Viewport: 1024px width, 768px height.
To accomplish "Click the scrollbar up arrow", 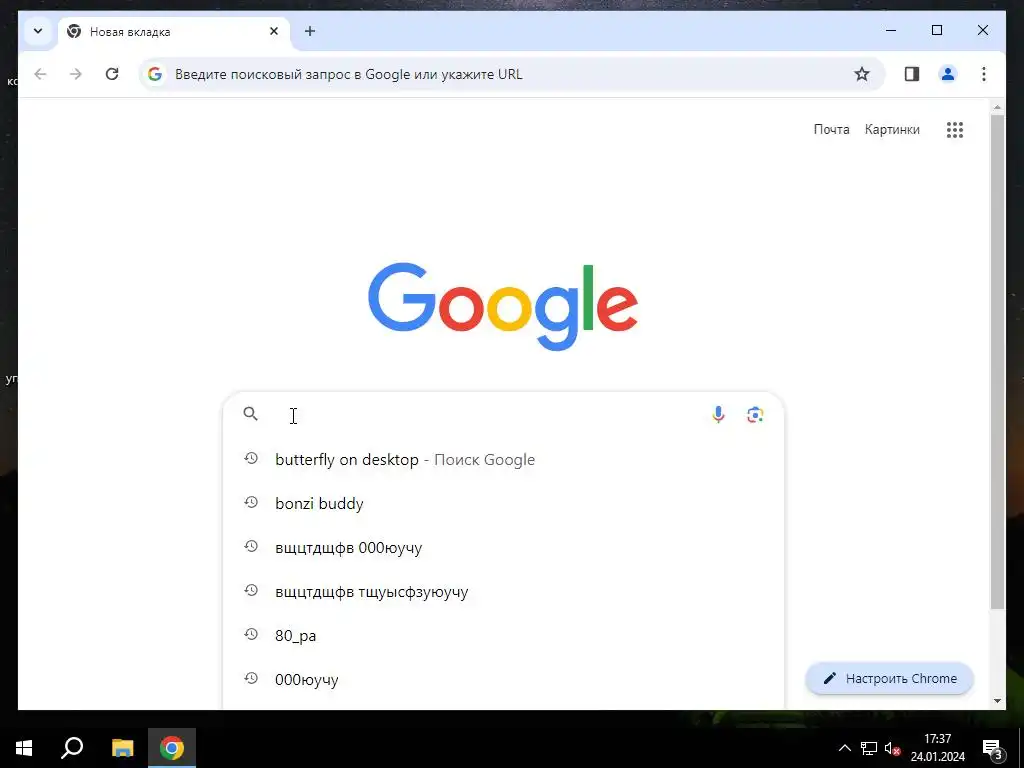I will pyautogui.click(x=997, y=107).
